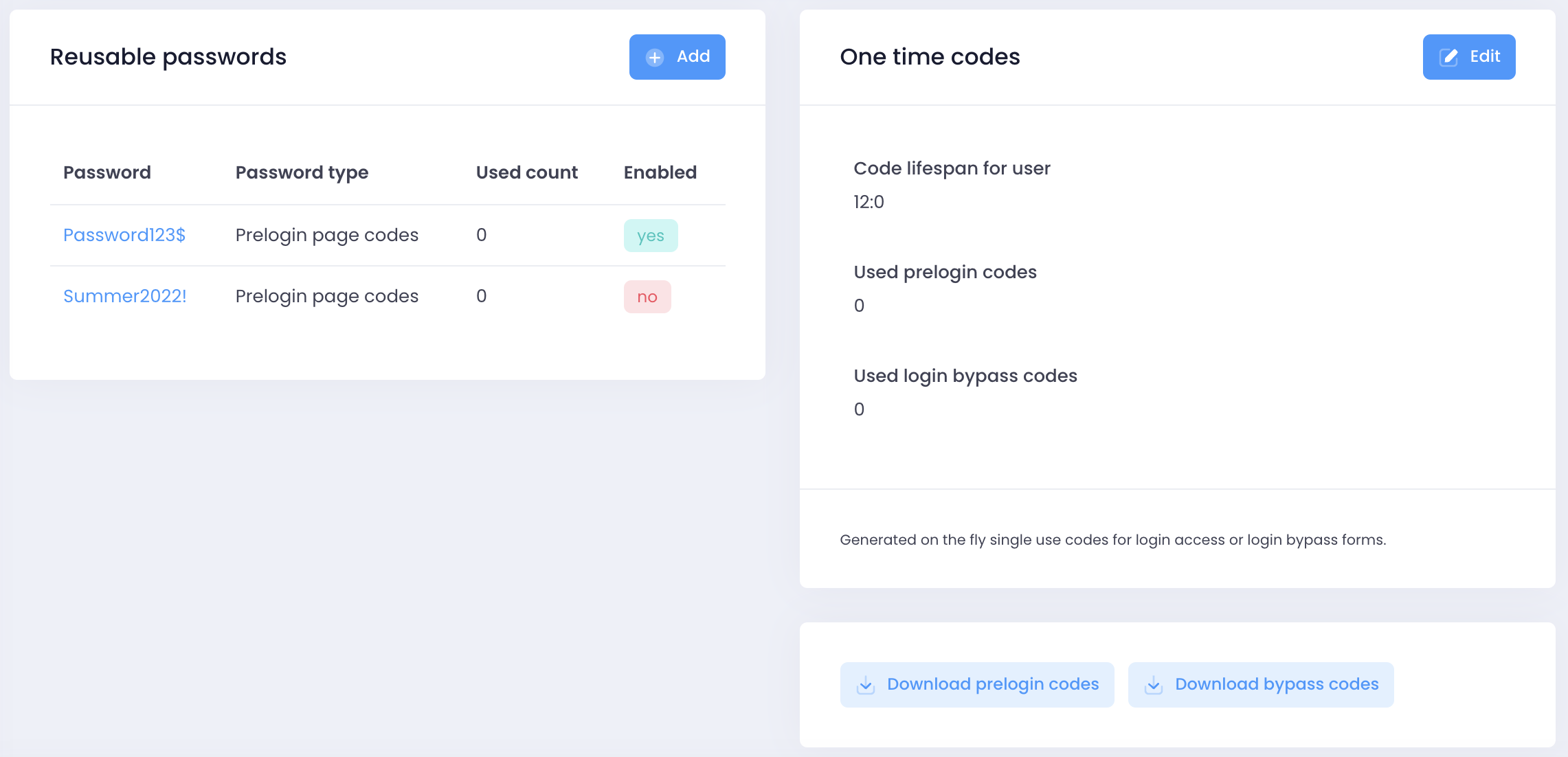Image resolution: width=1568 pixels, height=757 pixels.
Task: Click download icon beside prelogin codes
Action: click(866, 685)
